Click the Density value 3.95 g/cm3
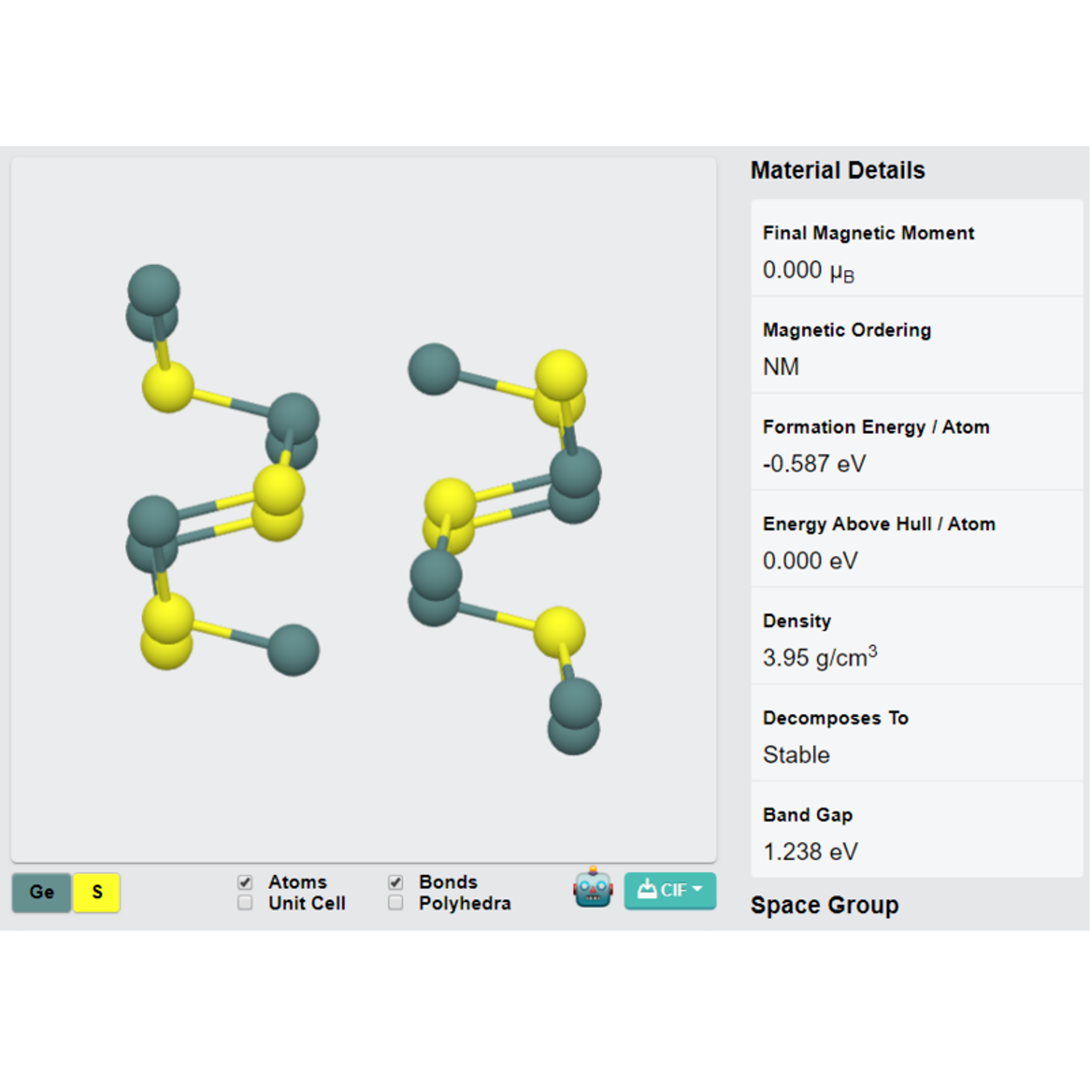The image size is (1092, 1092). [x=820, y=657]
